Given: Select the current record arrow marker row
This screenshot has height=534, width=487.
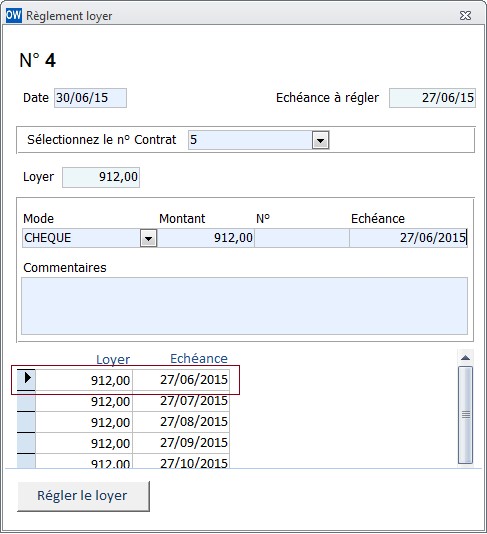Looking at the screenshot, I should (26, 380).
